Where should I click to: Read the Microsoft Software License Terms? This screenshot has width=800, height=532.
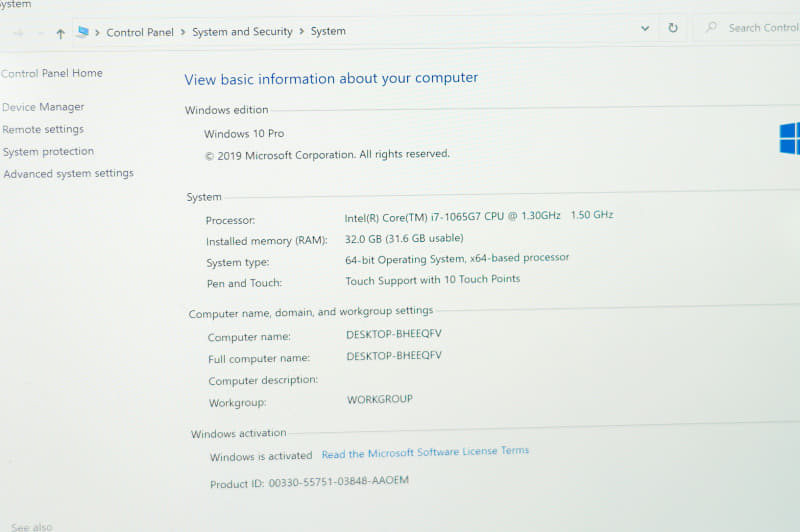(x=425, y=452)
